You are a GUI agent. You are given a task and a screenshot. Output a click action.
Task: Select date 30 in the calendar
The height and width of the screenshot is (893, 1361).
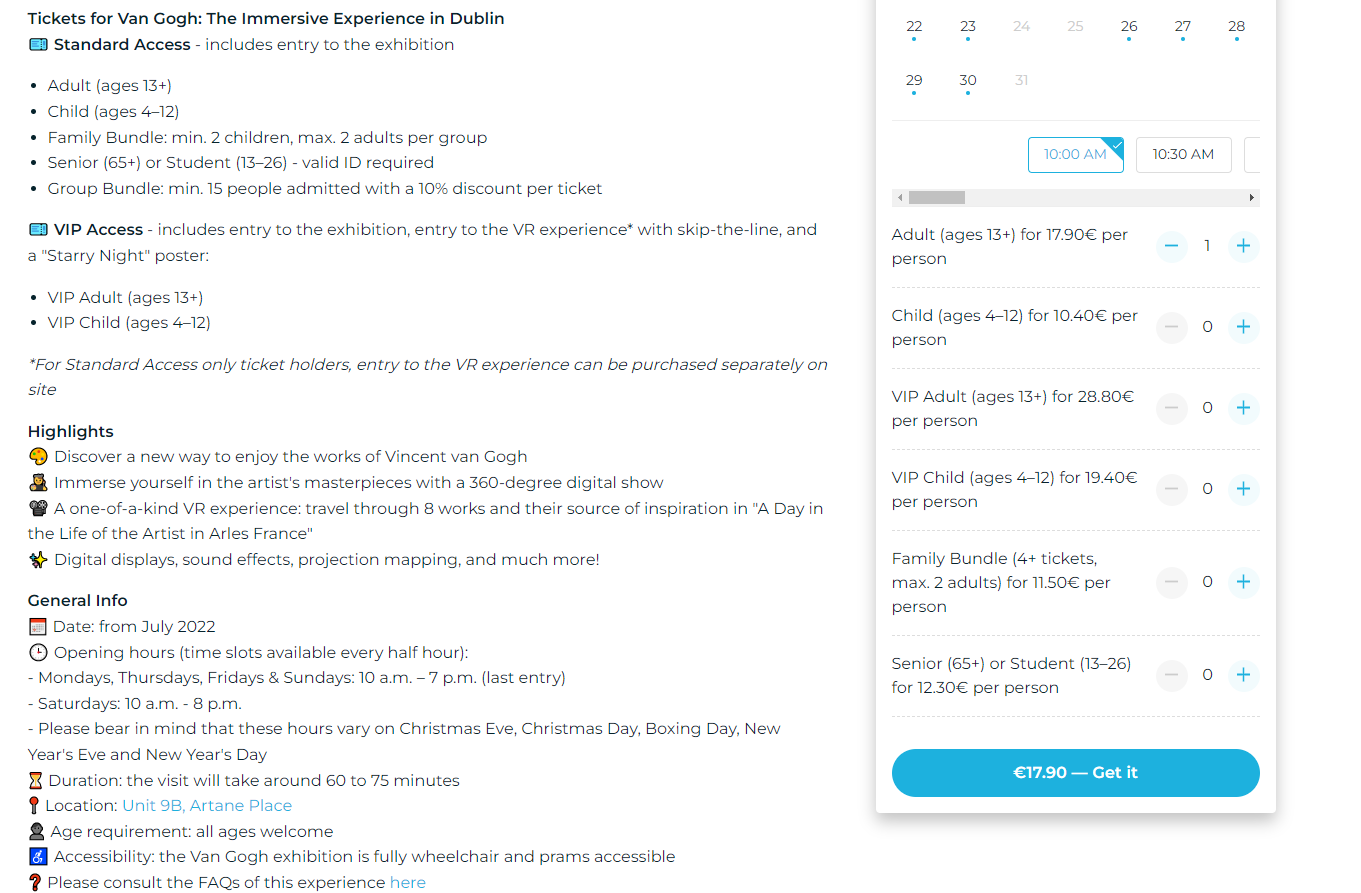968,81
